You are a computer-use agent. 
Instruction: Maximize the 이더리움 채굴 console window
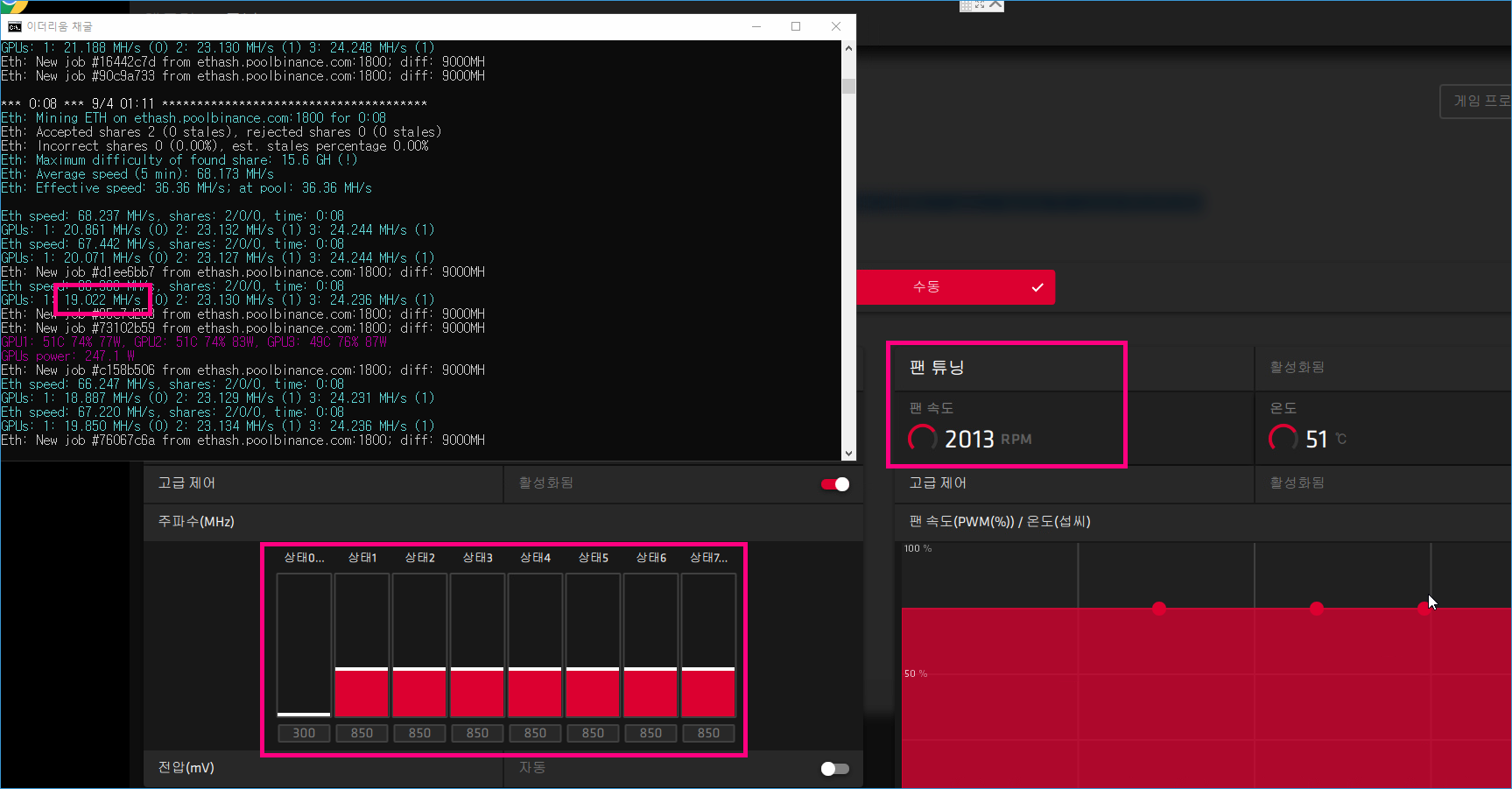(796, 26)
